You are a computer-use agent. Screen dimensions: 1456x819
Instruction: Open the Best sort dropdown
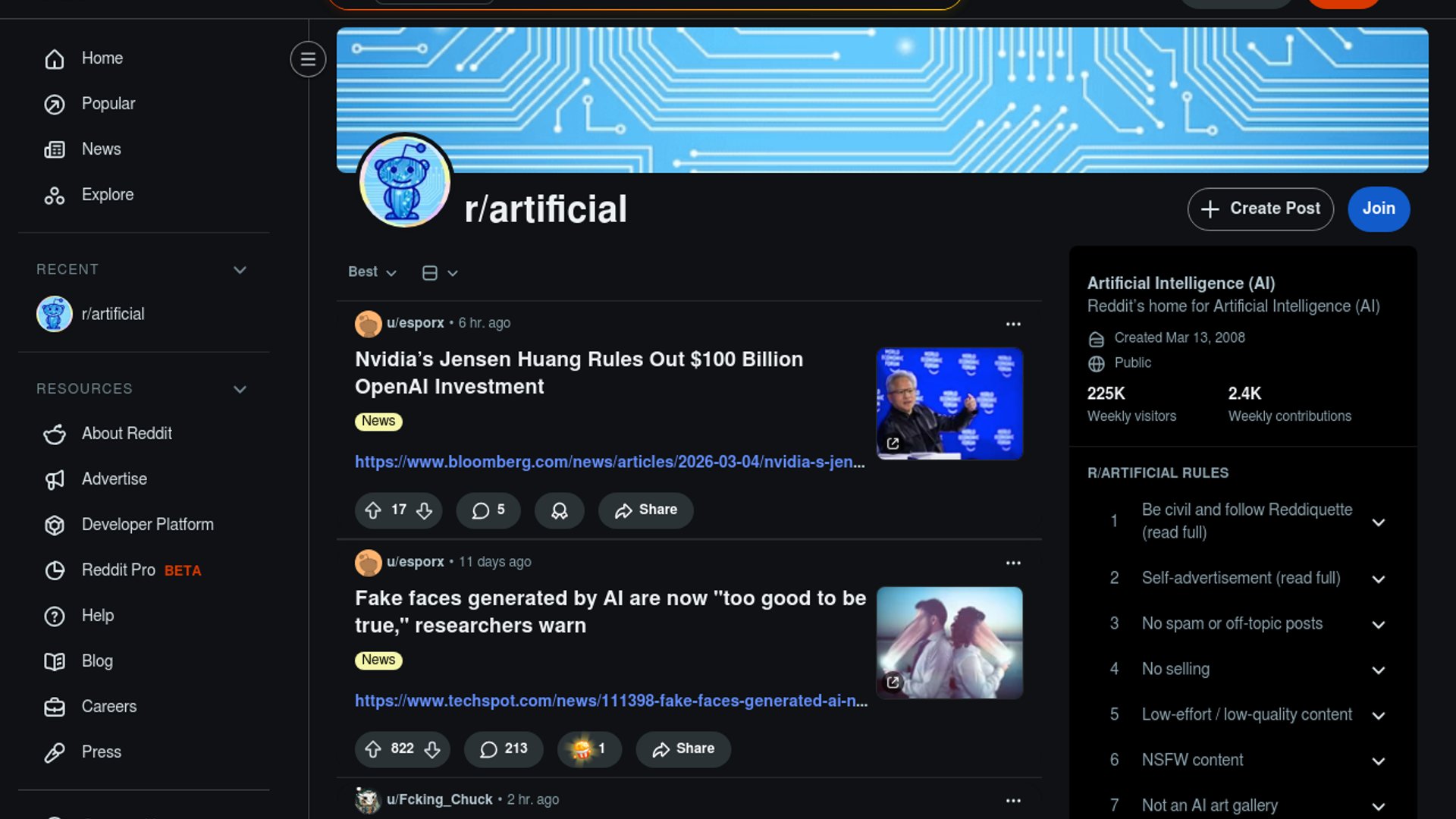click(x=372, y=272)
